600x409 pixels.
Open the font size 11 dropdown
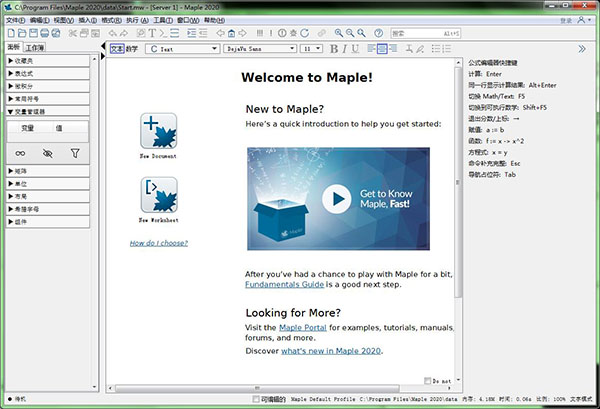coord(311,49)
